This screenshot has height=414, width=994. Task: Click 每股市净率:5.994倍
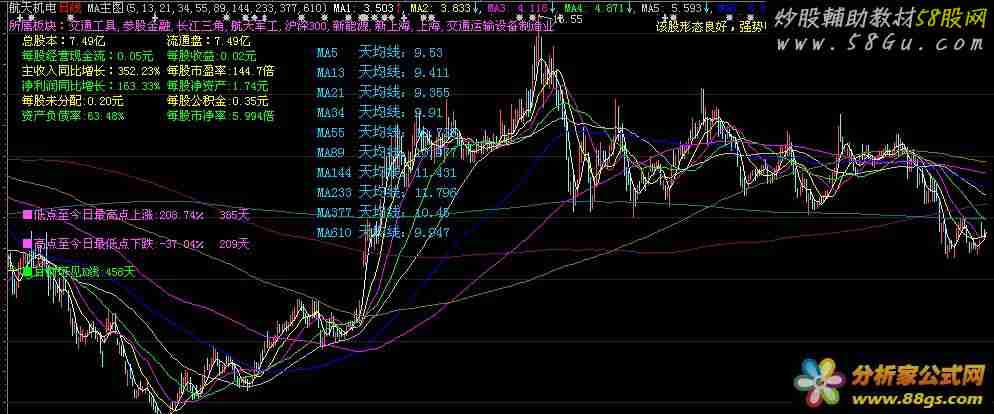pyautogui.click(x=220, y=116)
